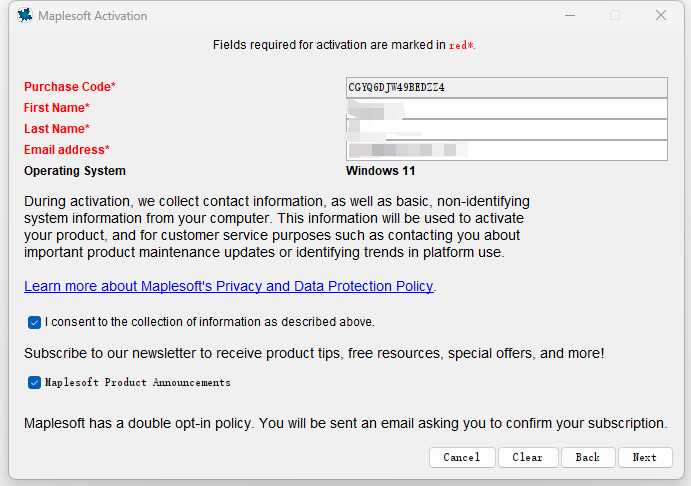
Task: Click the Purchase Code input field
Action: pos(506,88)
